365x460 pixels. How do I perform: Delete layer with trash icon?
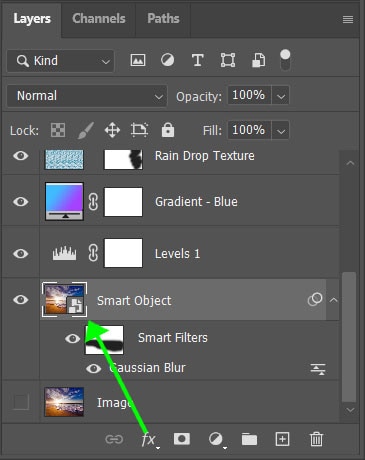pos(316,439)
